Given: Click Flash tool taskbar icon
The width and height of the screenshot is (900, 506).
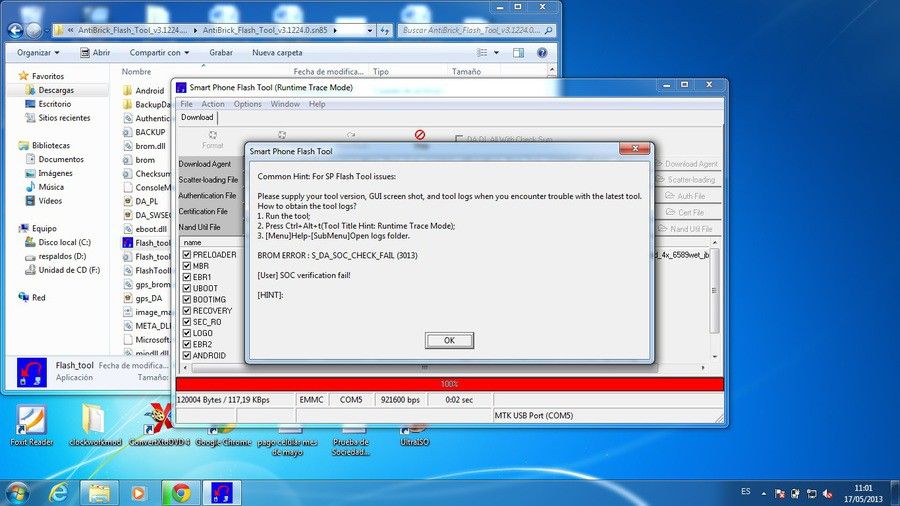Looking at the screenshot, I should 222,493.
